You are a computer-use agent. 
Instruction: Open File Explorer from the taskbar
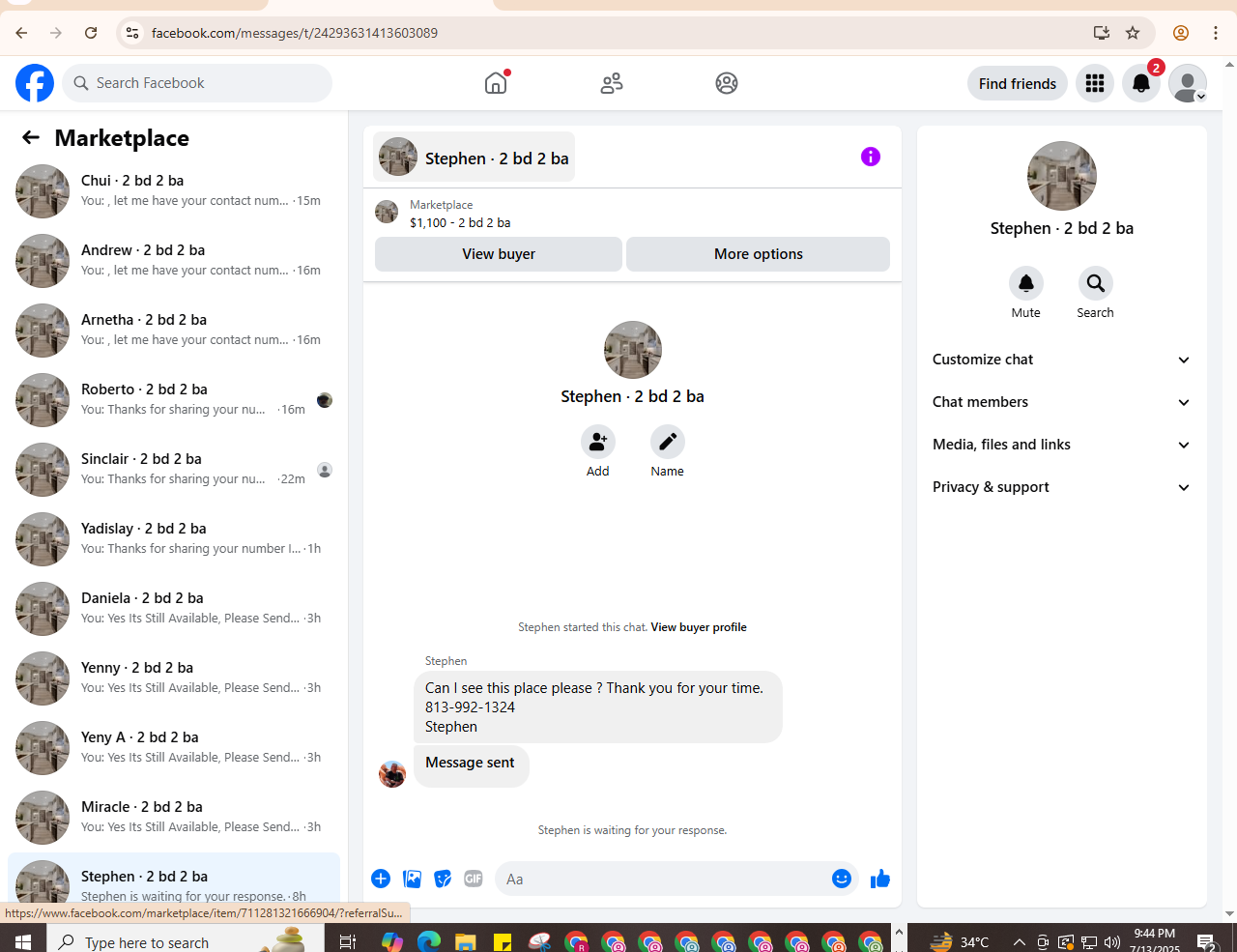click(x=465, y=941)
